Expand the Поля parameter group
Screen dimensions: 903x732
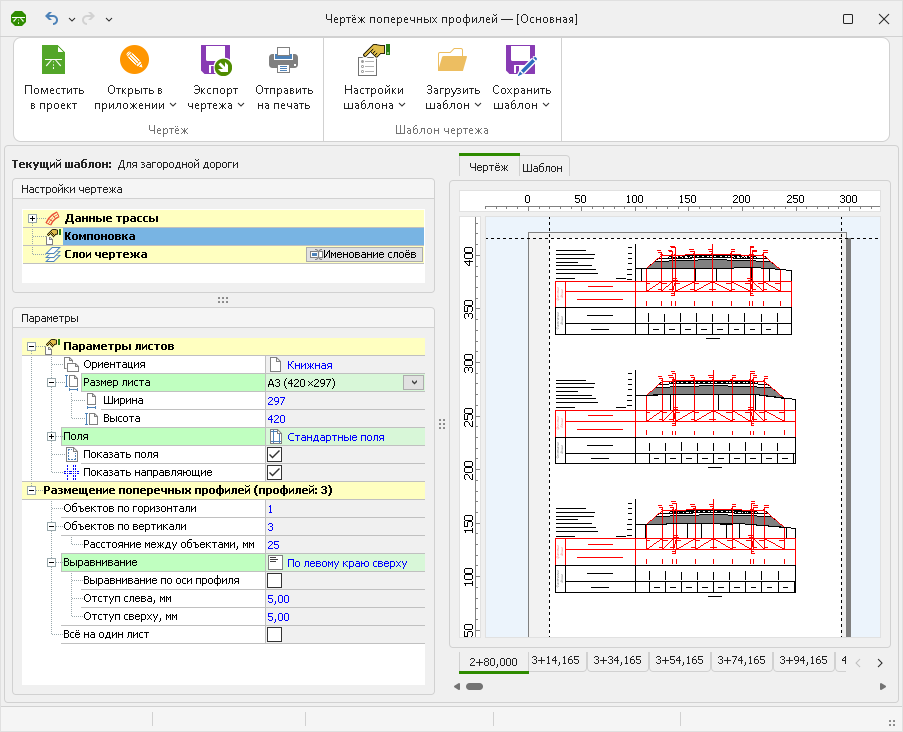tap(52, 437)
